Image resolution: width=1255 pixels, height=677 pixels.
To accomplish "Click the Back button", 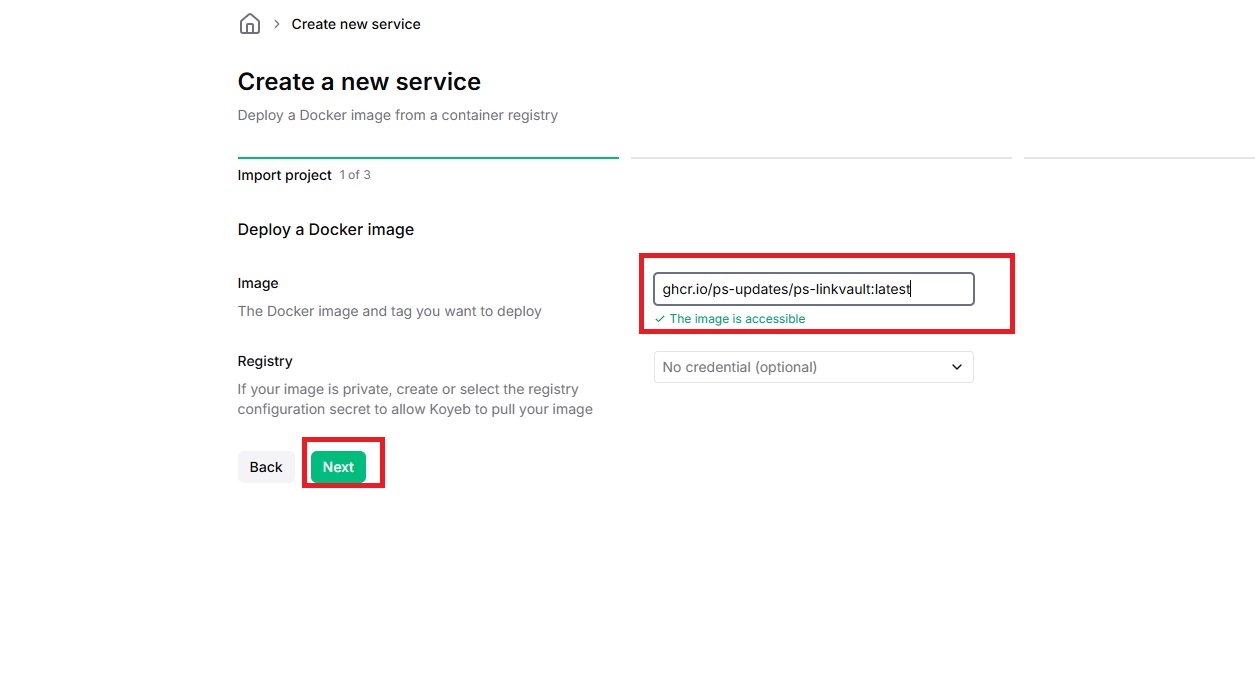I will [x=266, y=467].
